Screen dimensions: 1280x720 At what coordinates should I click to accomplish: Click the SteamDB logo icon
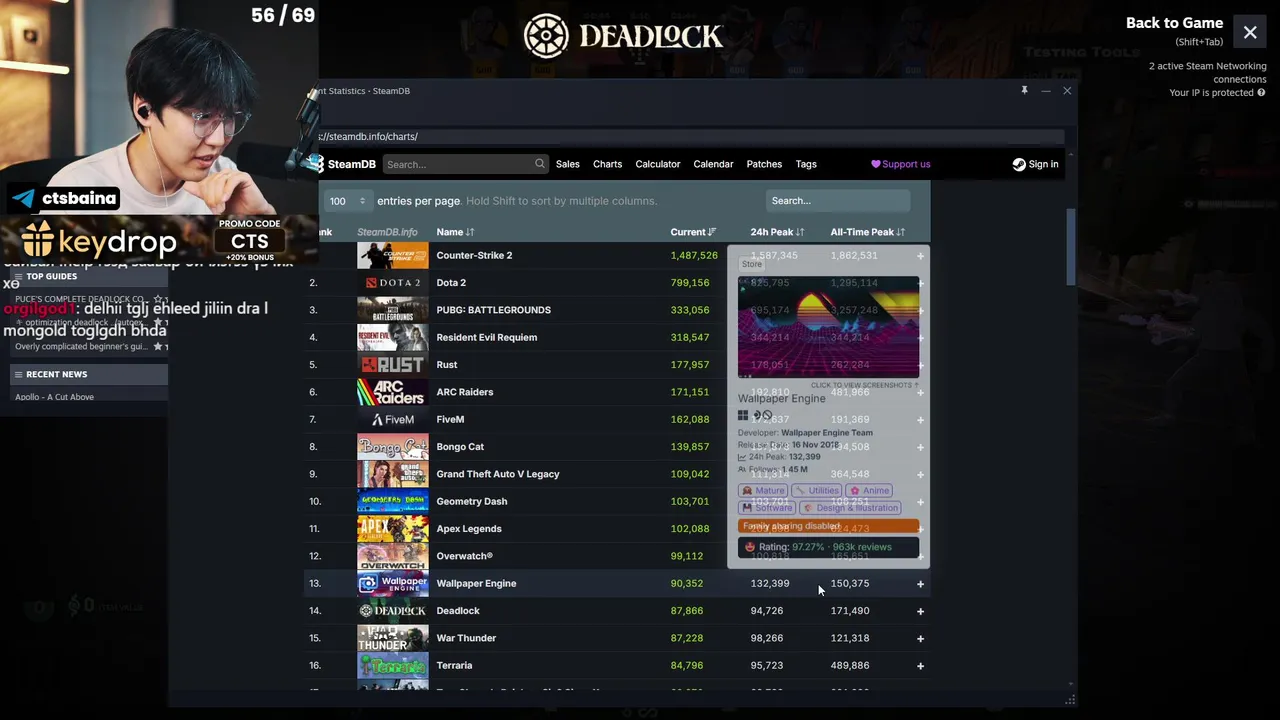tap(316, 164)
